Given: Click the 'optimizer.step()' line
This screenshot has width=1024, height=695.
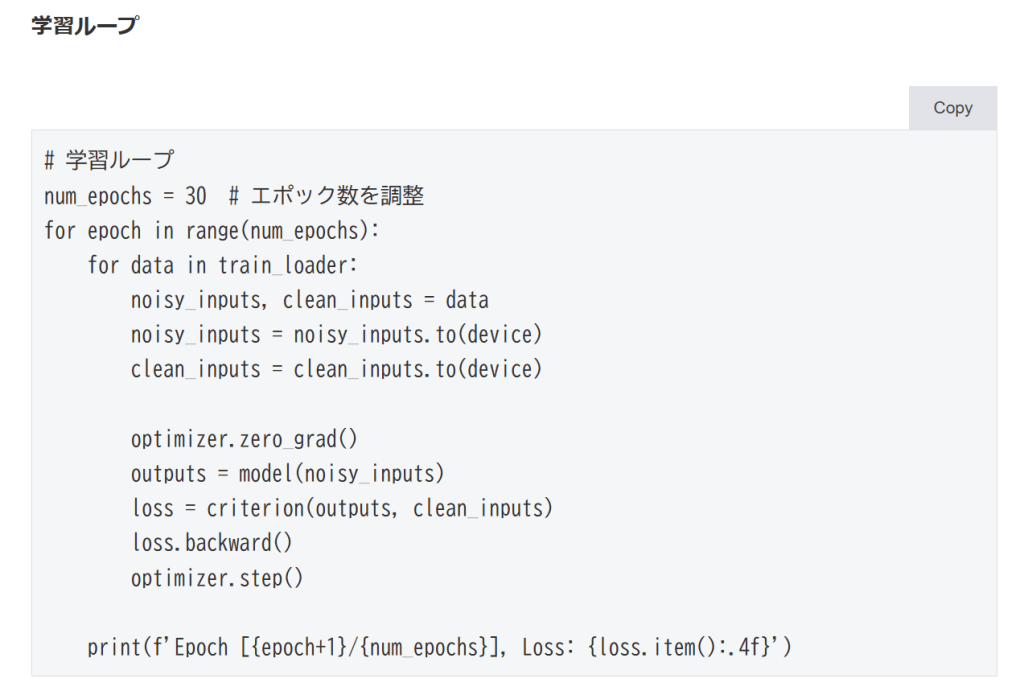Looking at the screenshot, I should pos(216,578).
